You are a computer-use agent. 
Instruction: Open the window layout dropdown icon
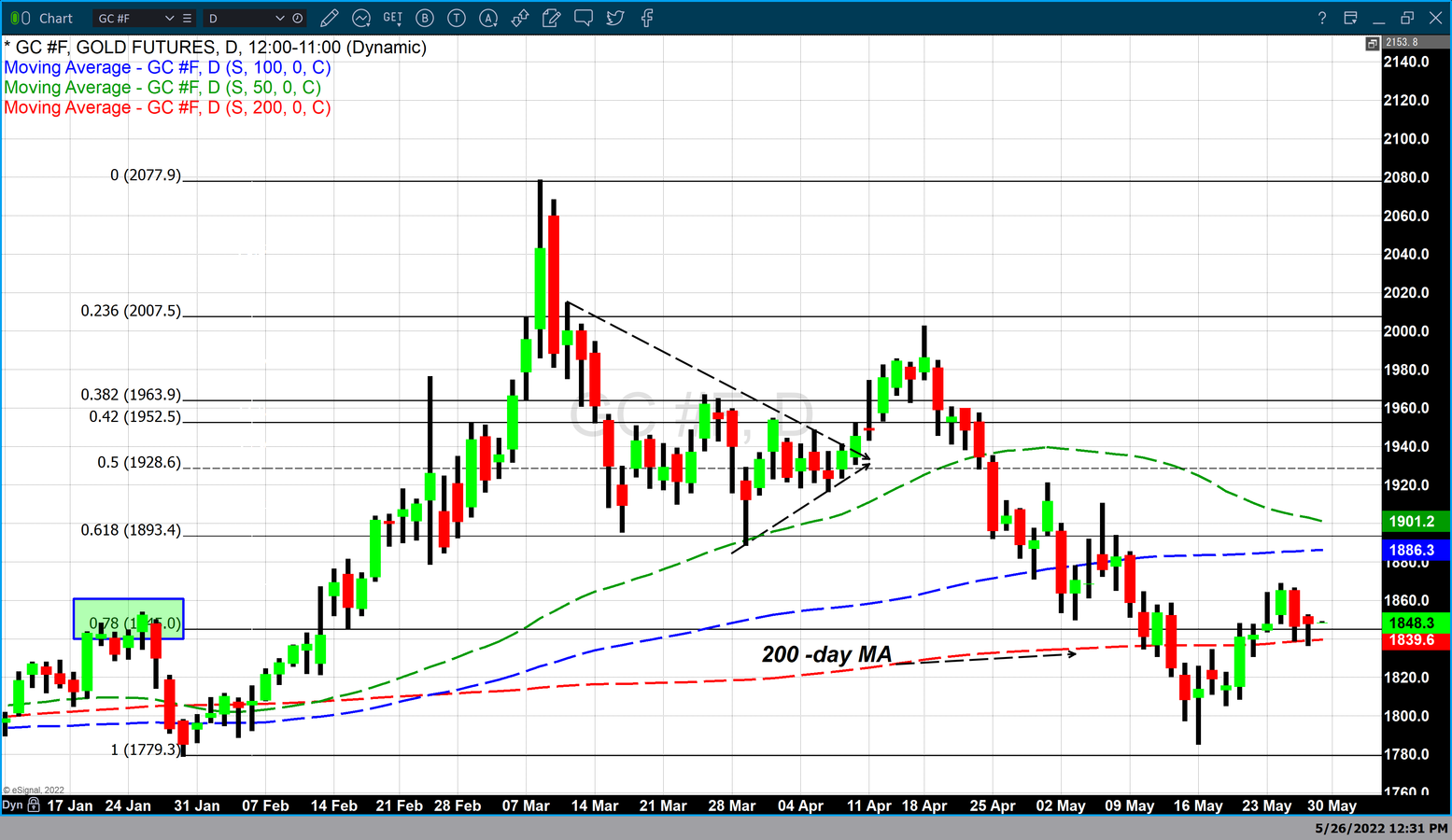click(x=1350, y=18)
